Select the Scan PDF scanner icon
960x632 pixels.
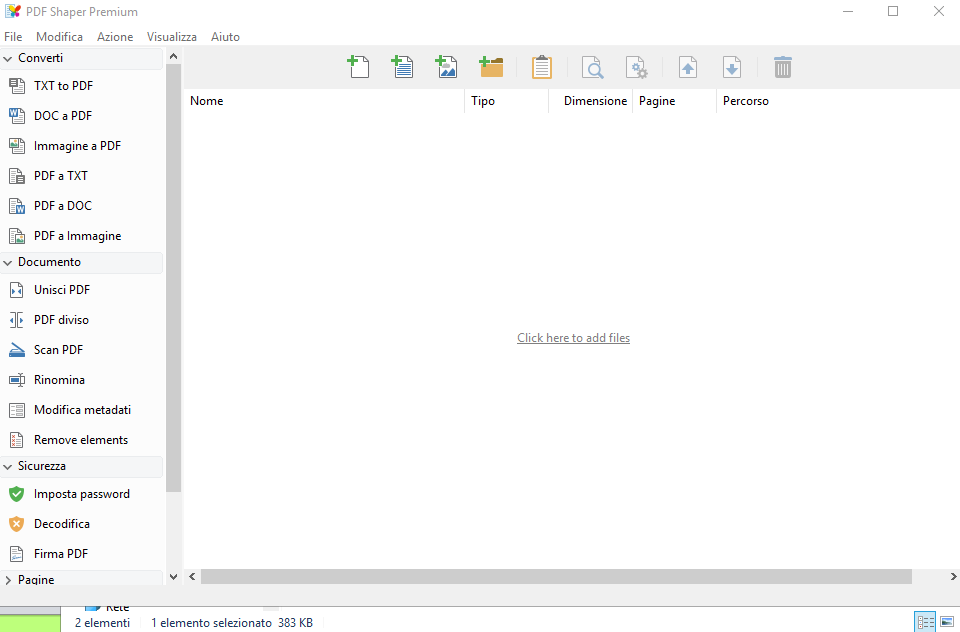click(17, 350)
